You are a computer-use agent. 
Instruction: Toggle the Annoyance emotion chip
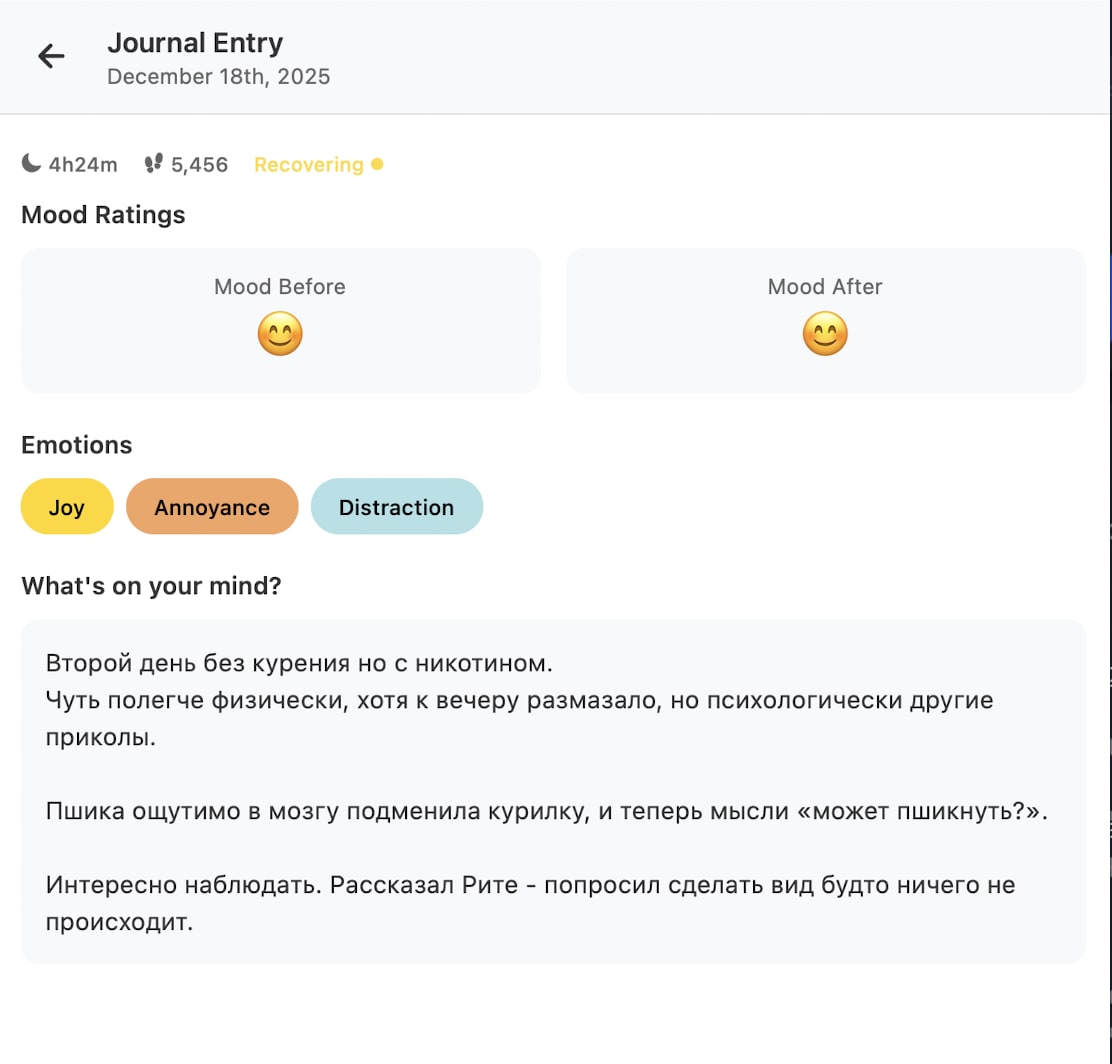click(212, 507)
